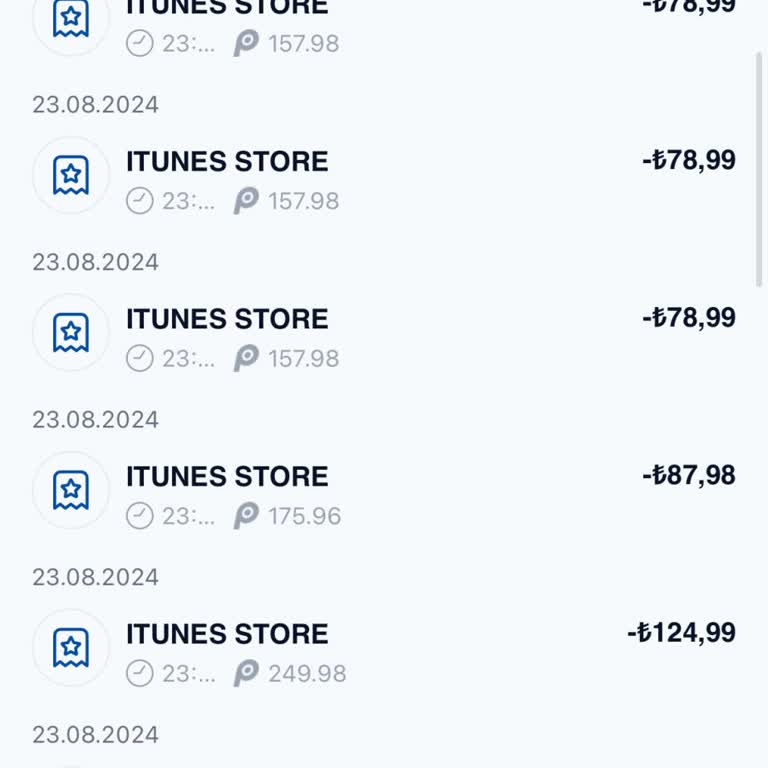Image resolution: width=768 pixels, height=768 pixels.
Task: Tap the points icon beside 249.98
Action: (246, 674)
